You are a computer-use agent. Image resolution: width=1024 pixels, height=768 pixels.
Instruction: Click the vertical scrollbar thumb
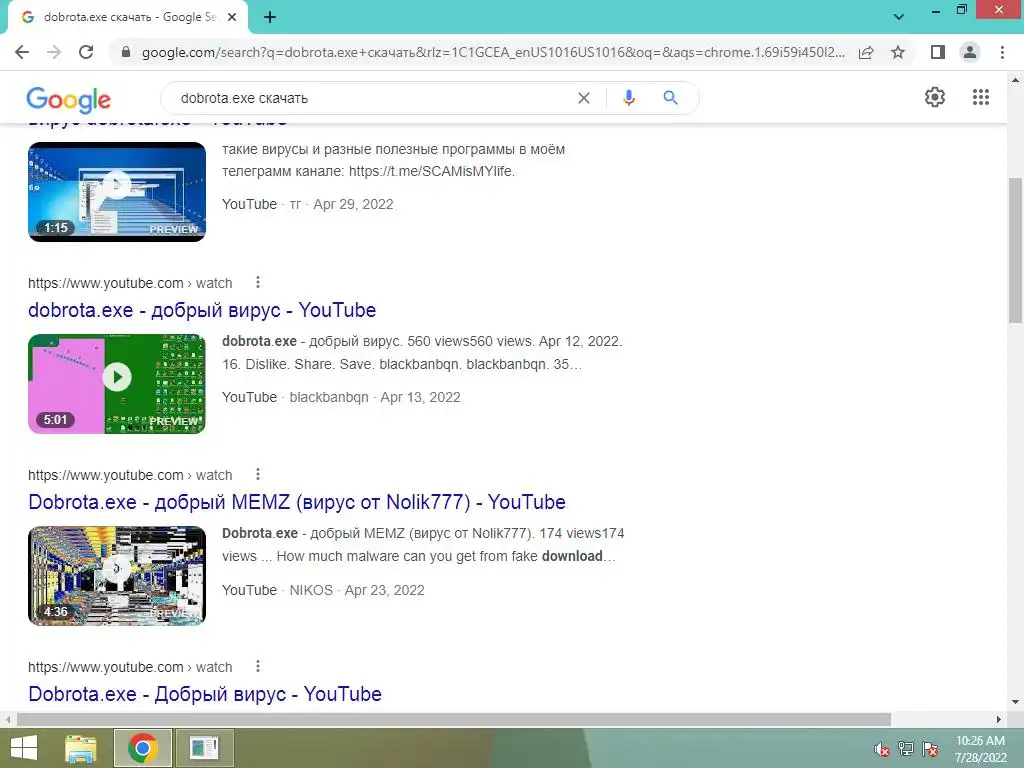coord(1015,249)
